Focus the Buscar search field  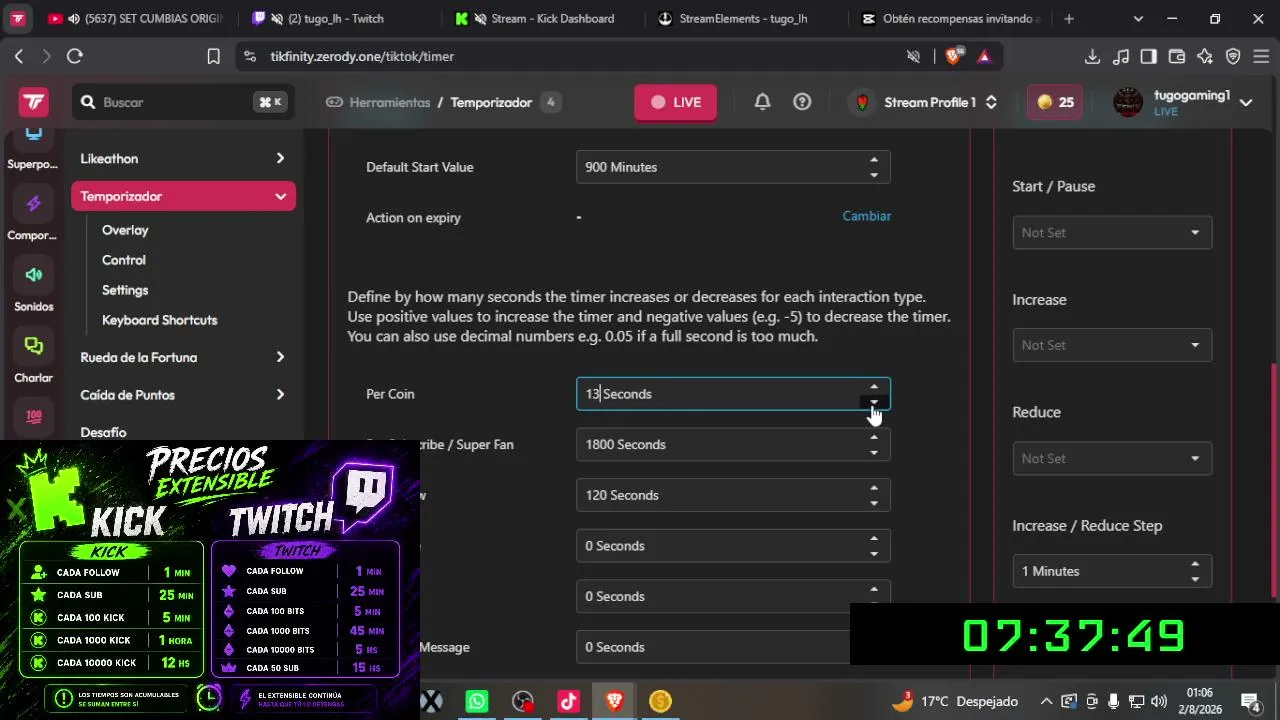(x=181, y=102)
